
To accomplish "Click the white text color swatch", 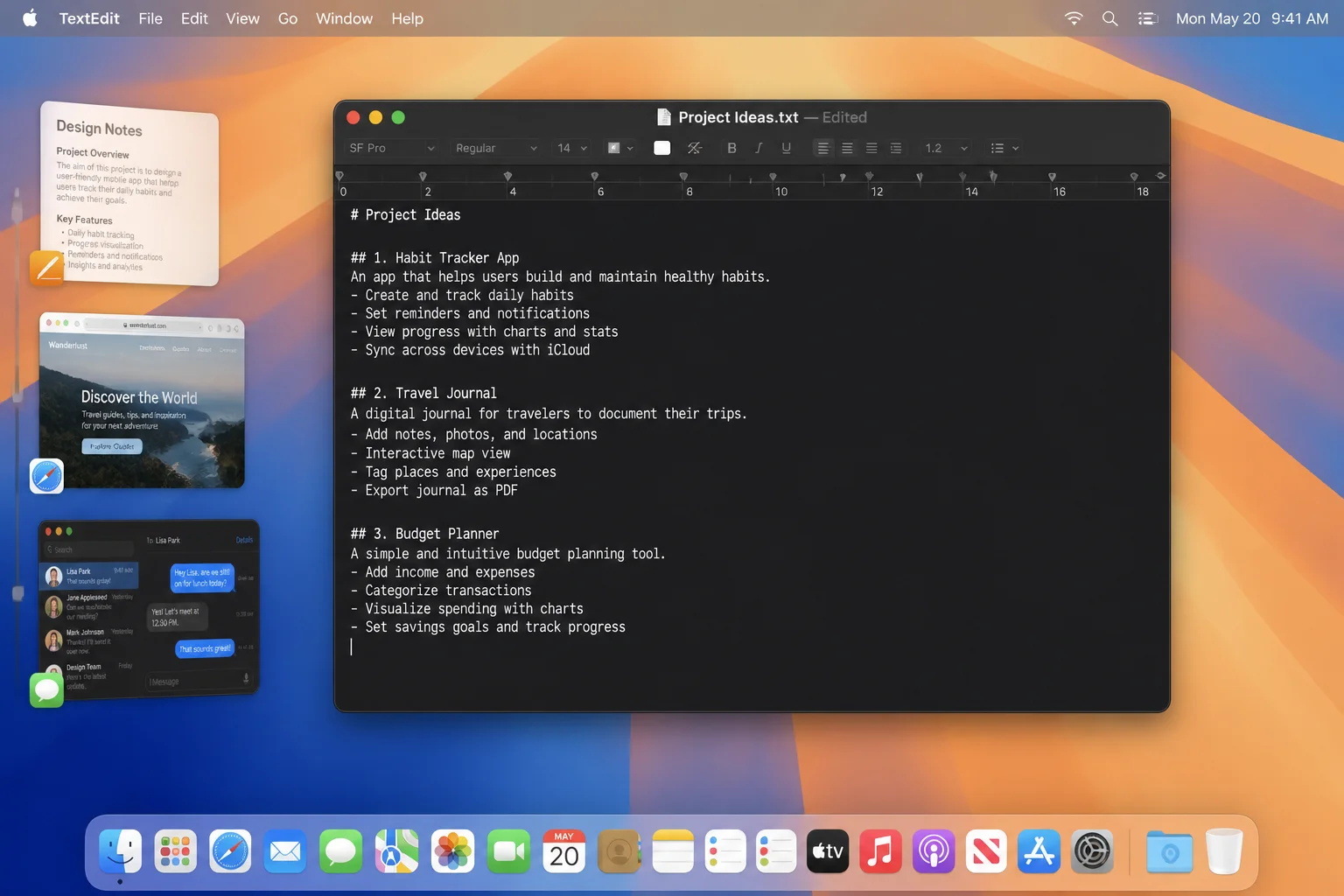I will 662,148.
